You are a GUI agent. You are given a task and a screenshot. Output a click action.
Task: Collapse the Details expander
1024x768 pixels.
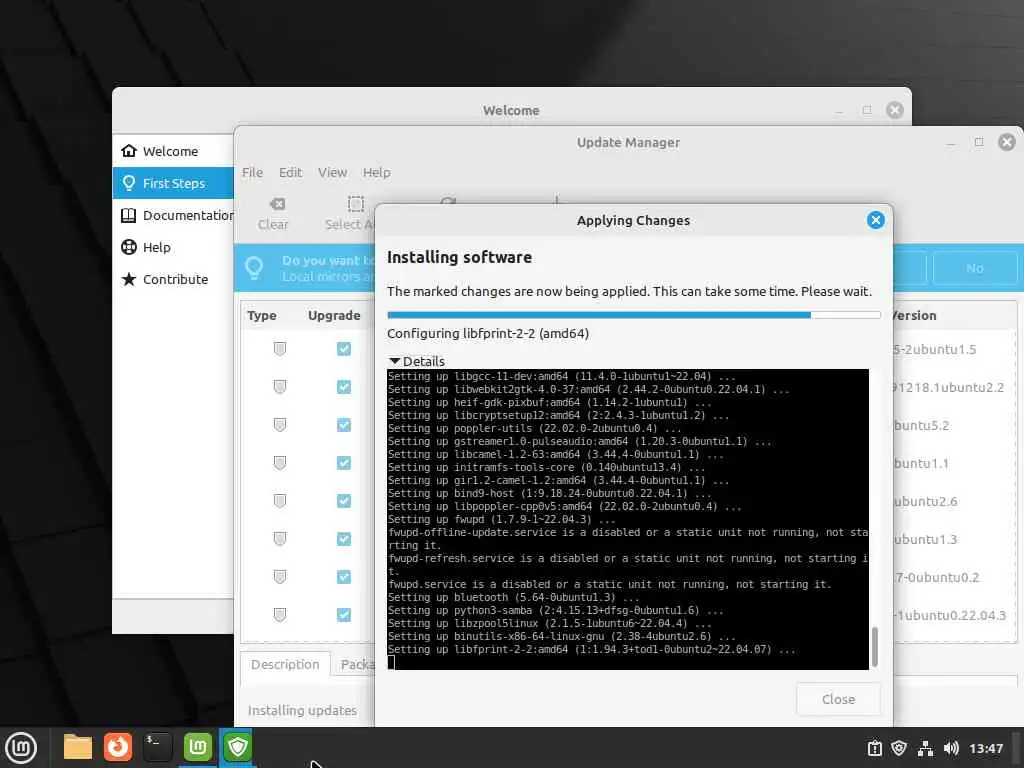pos(417,361)
